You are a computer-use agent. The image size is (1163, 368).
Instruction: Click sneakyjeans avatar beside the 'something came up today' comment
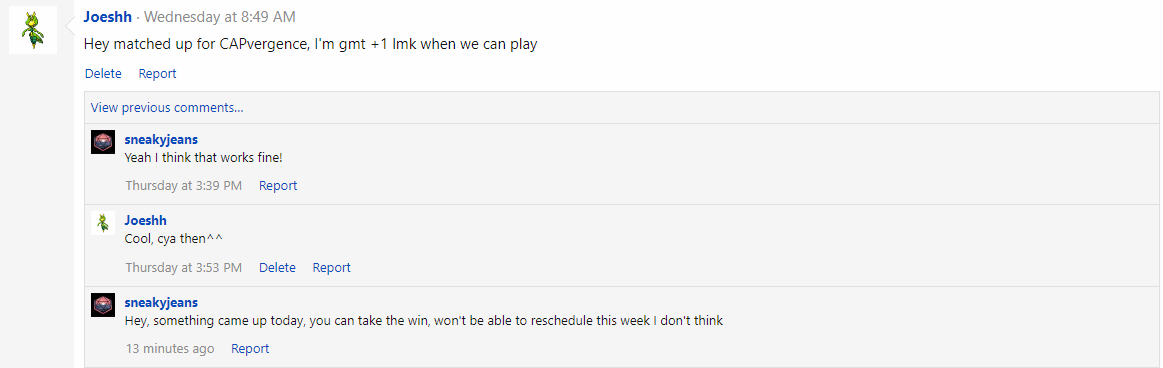102,305
